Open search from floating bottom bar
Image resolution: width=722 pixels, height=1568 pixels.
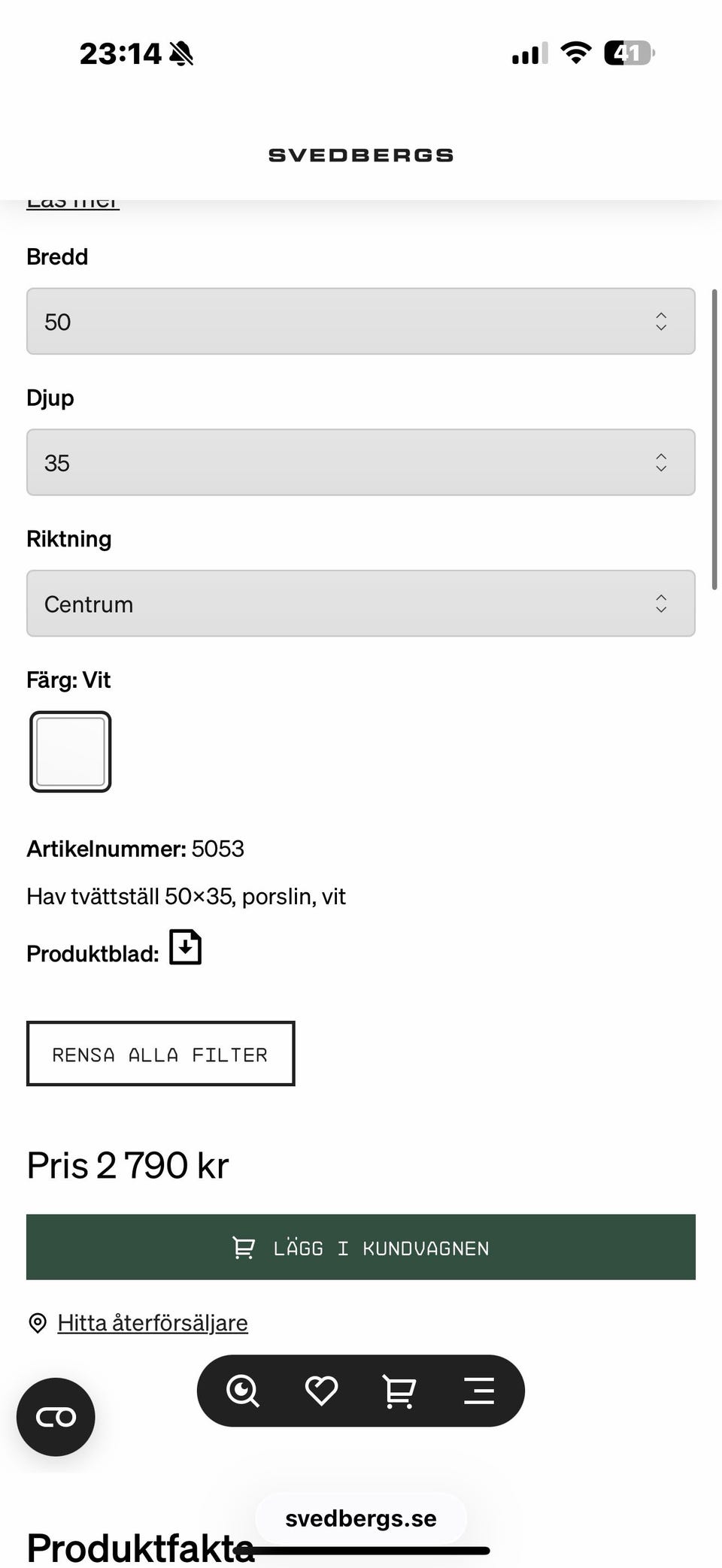pos(243,1391)
